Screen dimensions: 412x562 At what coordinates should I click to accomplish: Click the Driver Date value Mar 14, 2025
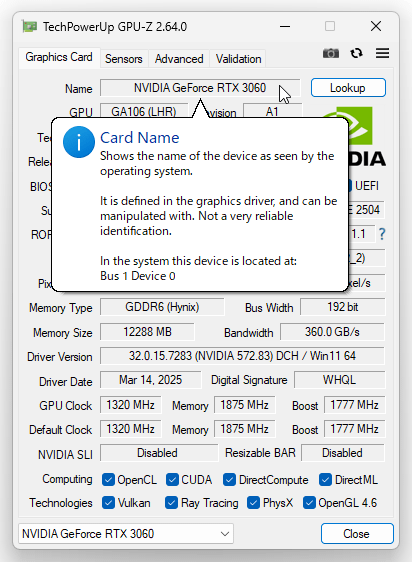tap(151, 380)
